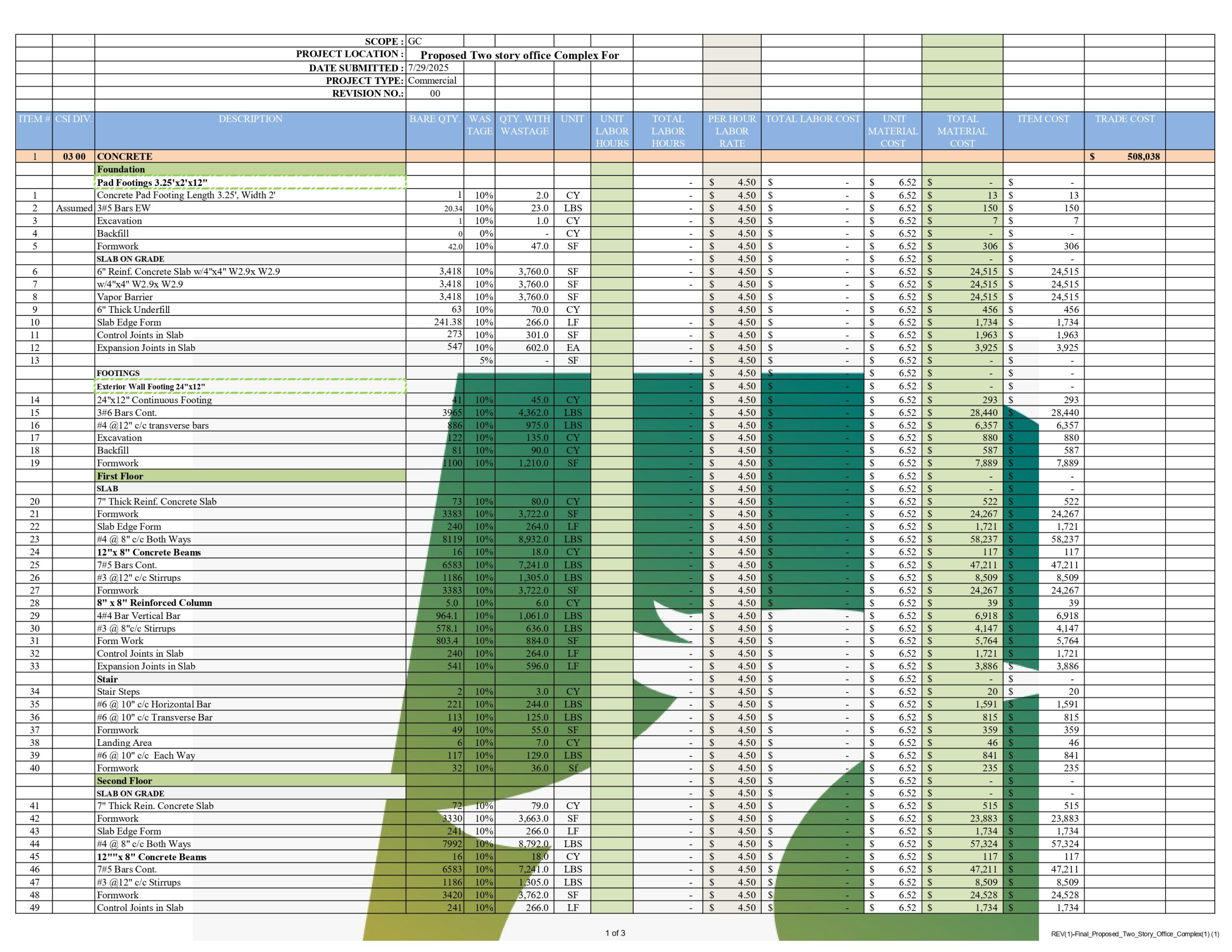Click the page indicator 1 of 3
Screen dimensions: 1232x952
coord(616,933)
